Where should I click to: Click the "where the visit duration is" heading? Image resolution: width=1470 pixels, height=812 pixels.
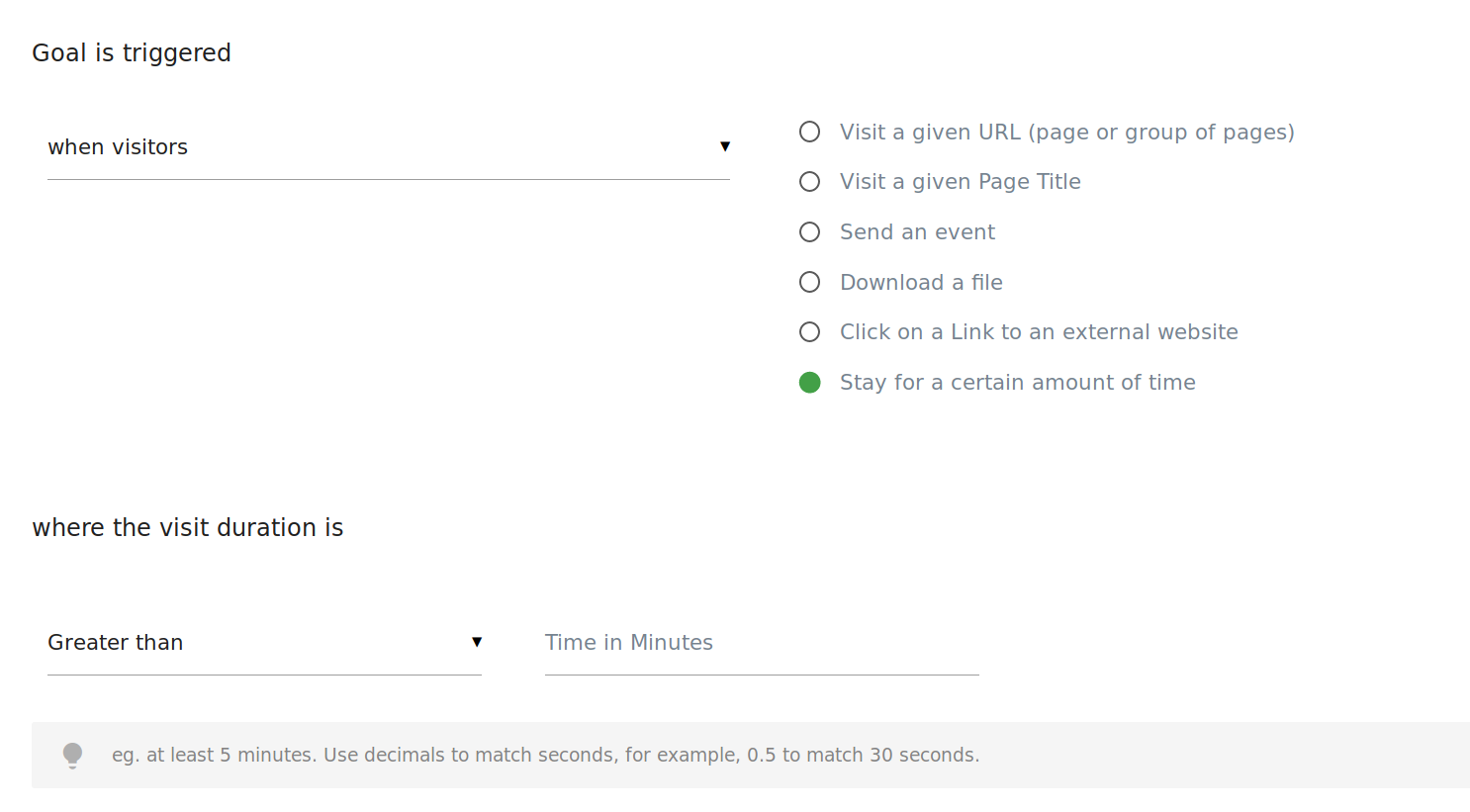point(188,528)
